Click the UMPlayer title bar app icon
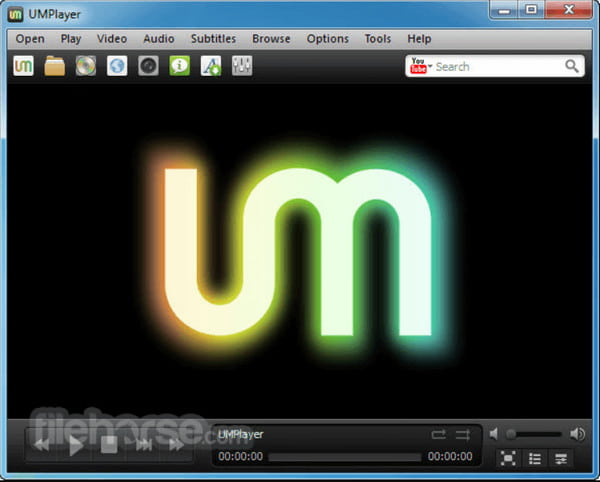The image size is (600, 482). [16, 15]
